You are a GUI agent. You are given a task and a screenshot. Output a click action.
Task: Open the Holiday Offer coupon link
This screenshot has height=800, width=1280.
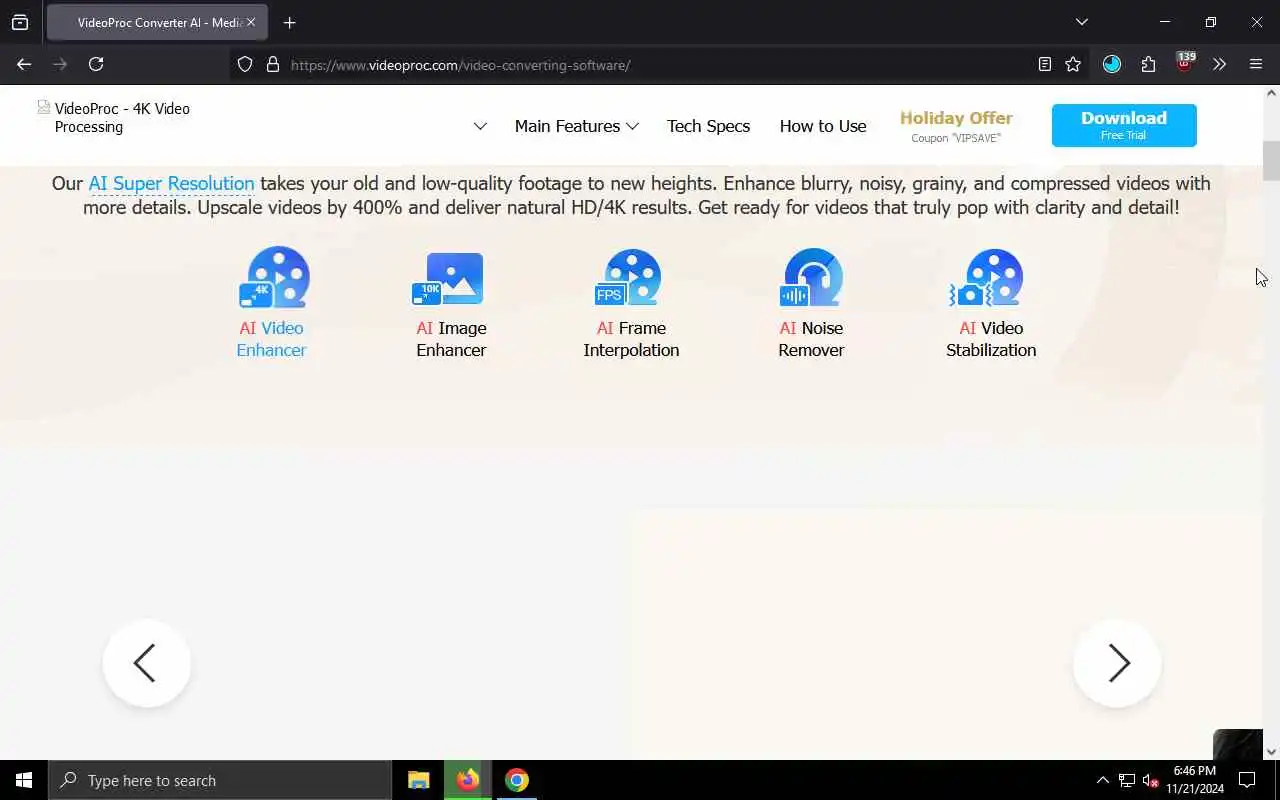tap(956, 126)
